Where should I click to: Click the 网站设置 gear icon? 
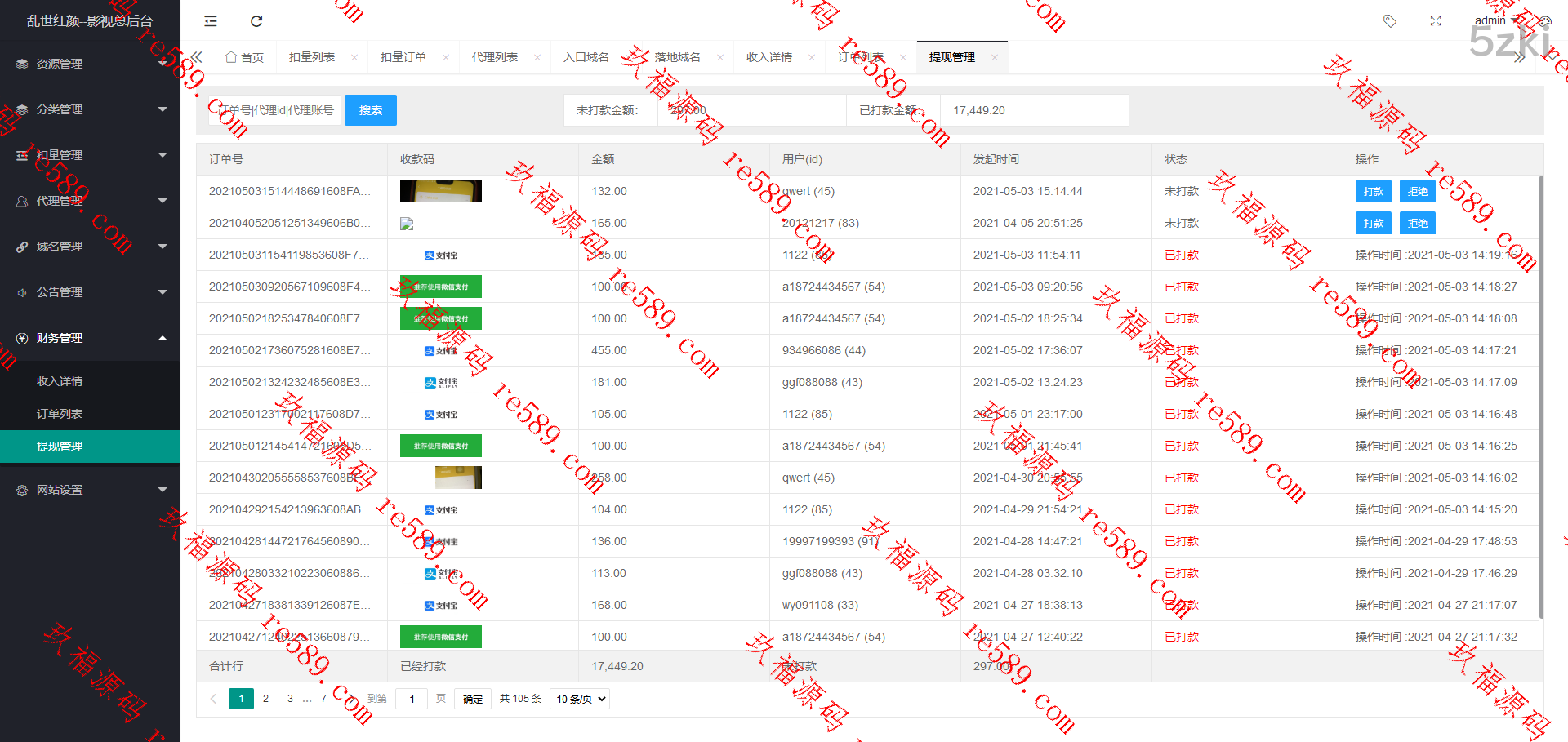[22, 490]
